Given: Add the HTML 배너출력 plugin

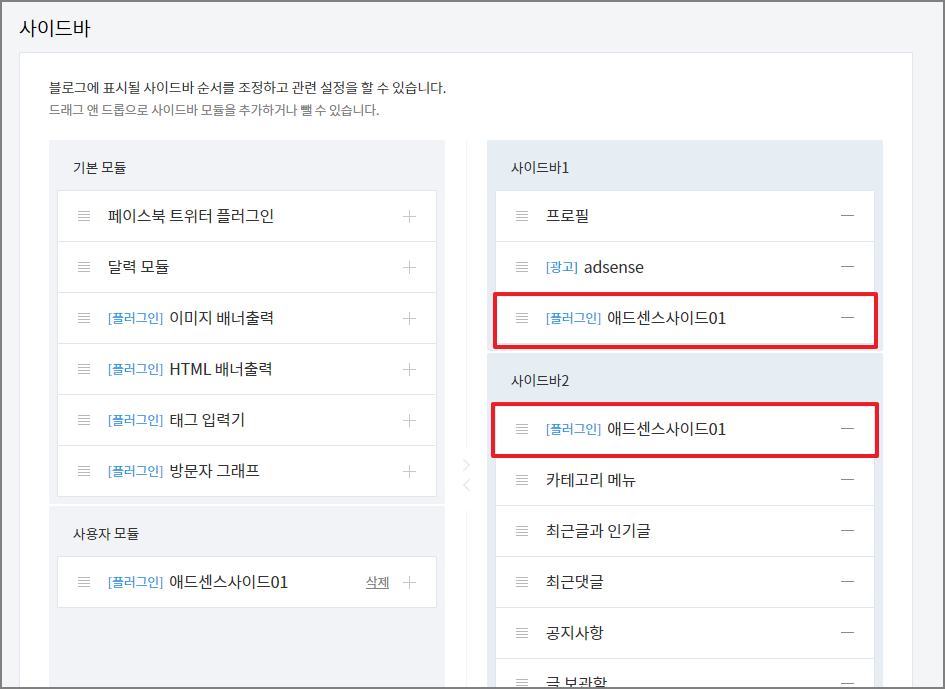Looking at the screenshot, I should (409, 368).
